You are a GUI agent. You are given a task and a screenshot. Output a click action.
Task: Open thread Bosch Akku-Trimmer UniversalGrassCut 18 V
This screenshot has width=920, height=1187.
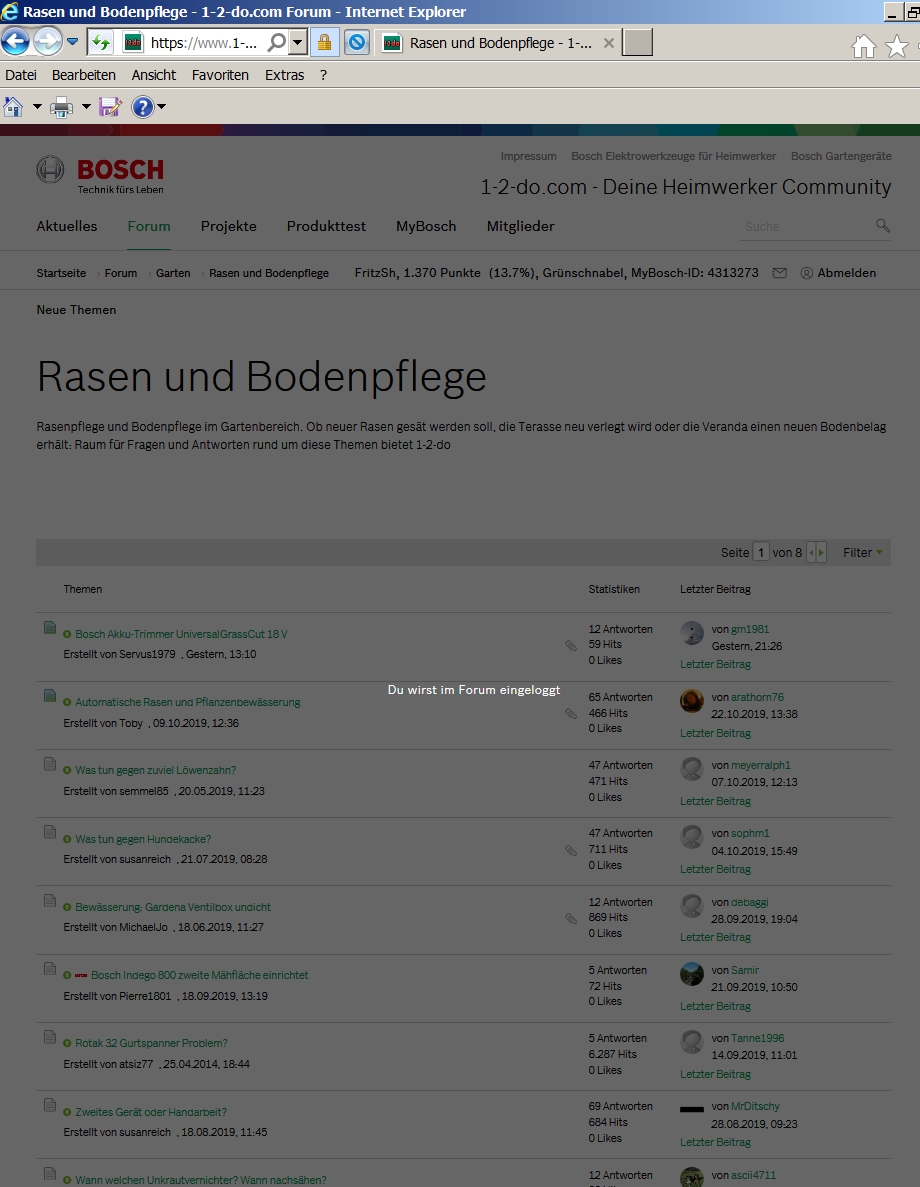181,634
